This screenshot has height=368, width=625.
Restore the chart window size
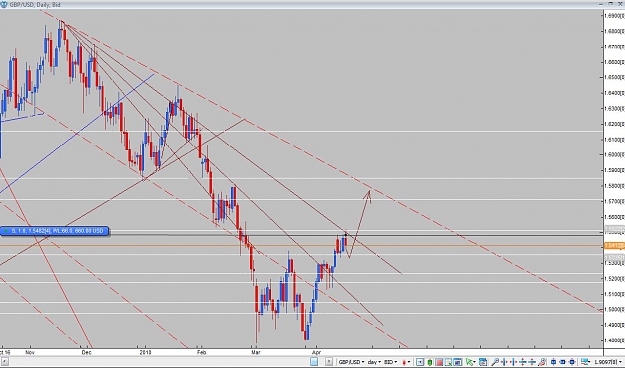(x=611, y=4)
